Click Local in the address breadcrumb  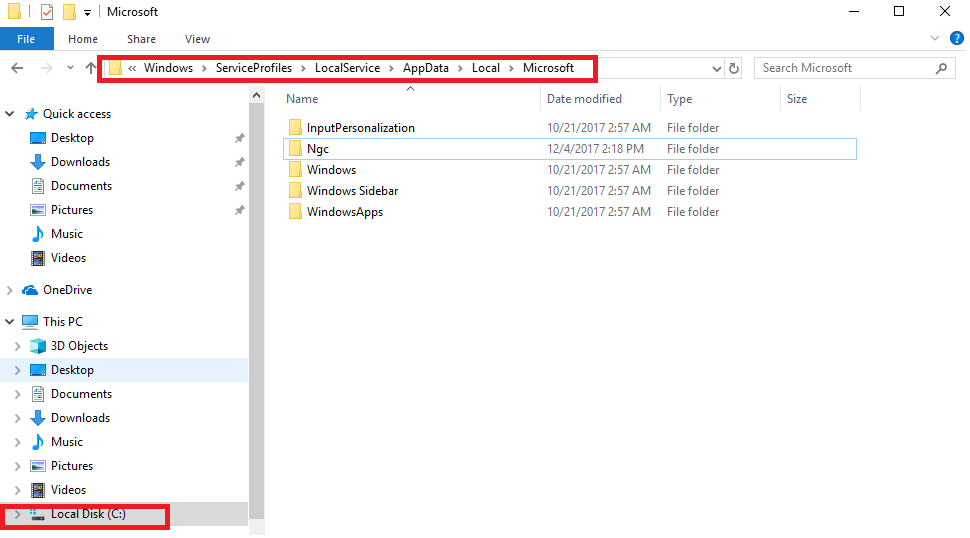point(486,68)
